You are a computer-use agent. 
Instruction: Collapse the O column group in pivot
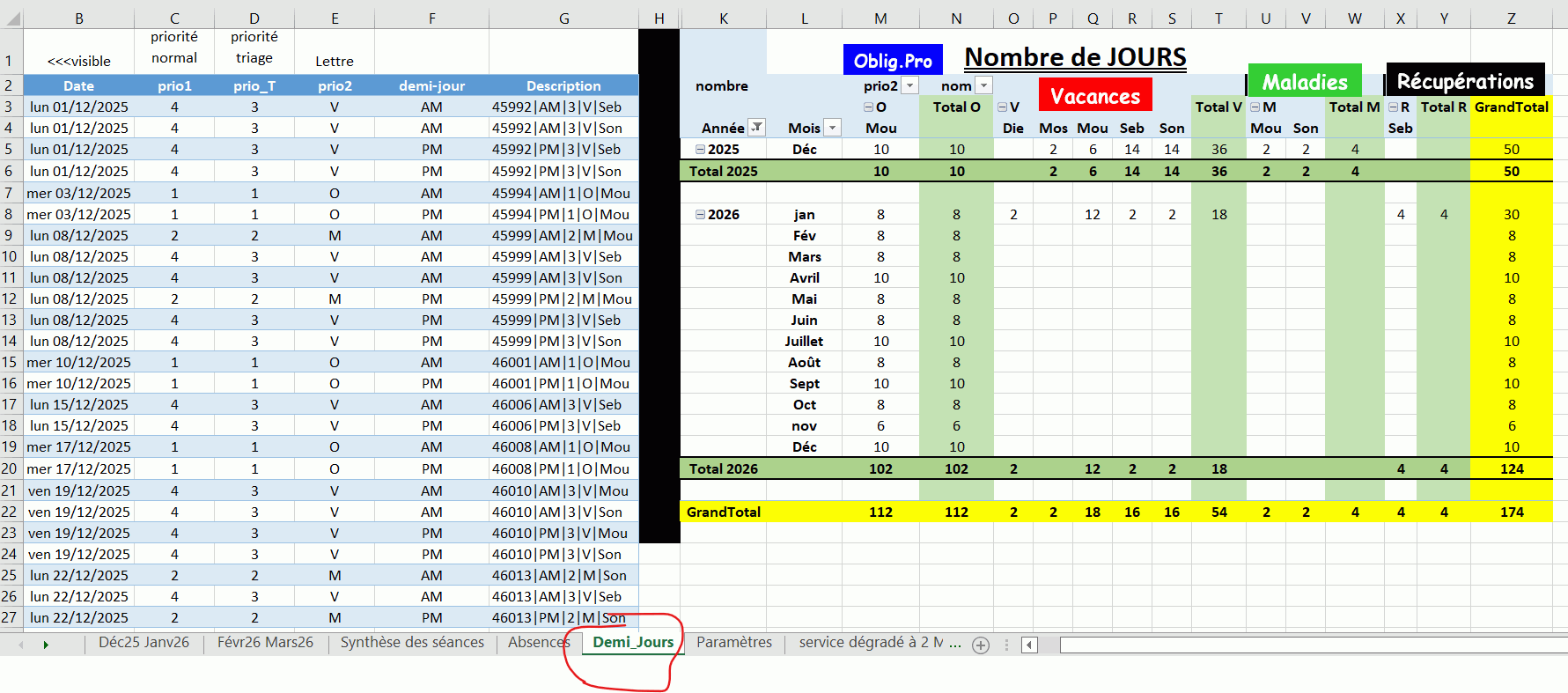tap(868, 107)
